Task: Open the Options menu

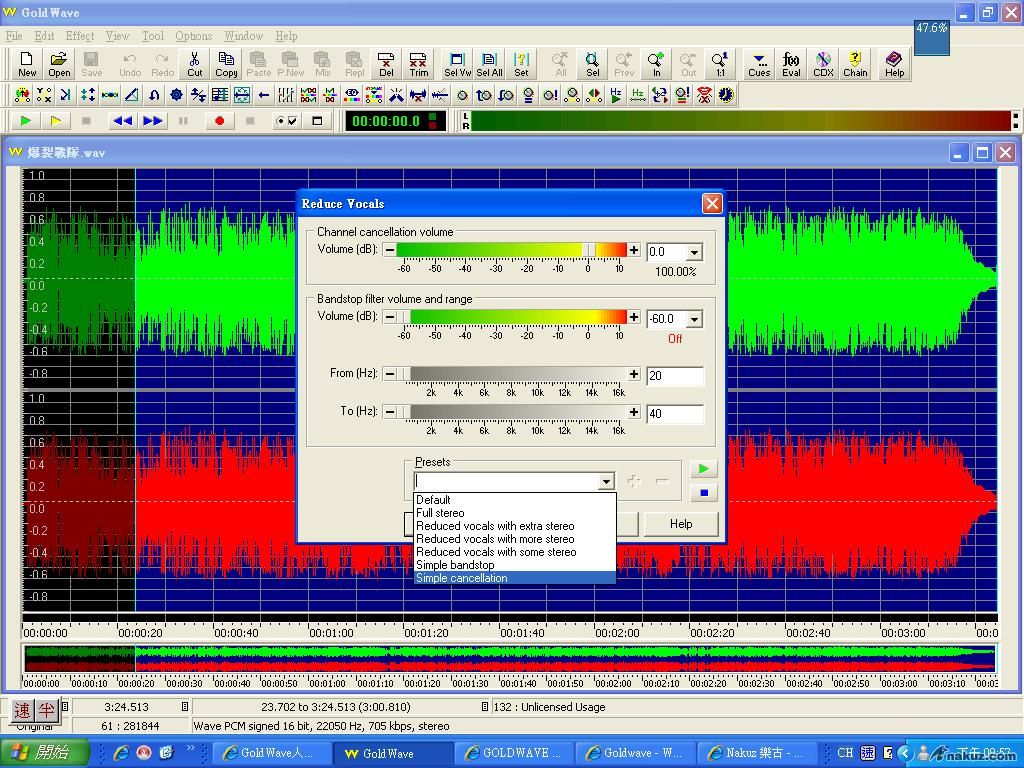Action: [193, 36]
